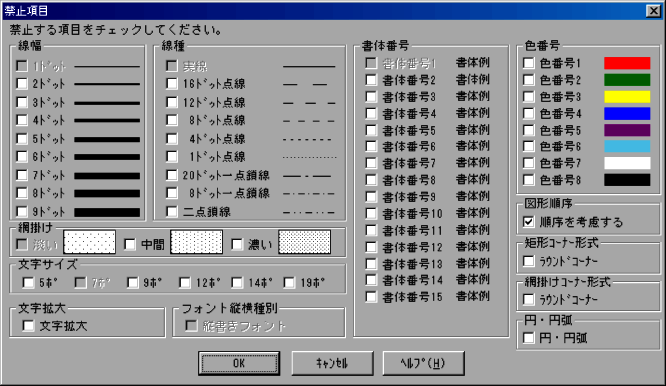Check the 1ドット点線 line type box
This screenshot has width=666, height=386.
tap(172, 157)
